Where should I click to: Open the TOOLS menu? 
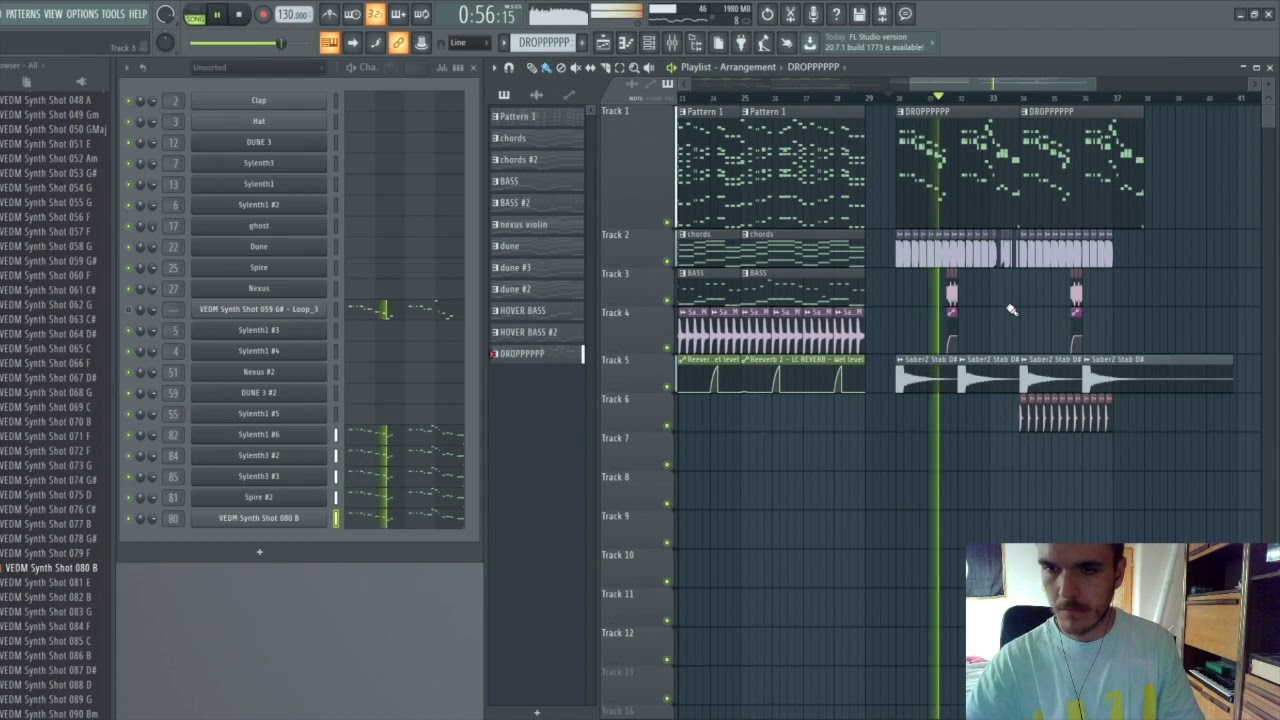pyautogui.click(x=113, y=14)
